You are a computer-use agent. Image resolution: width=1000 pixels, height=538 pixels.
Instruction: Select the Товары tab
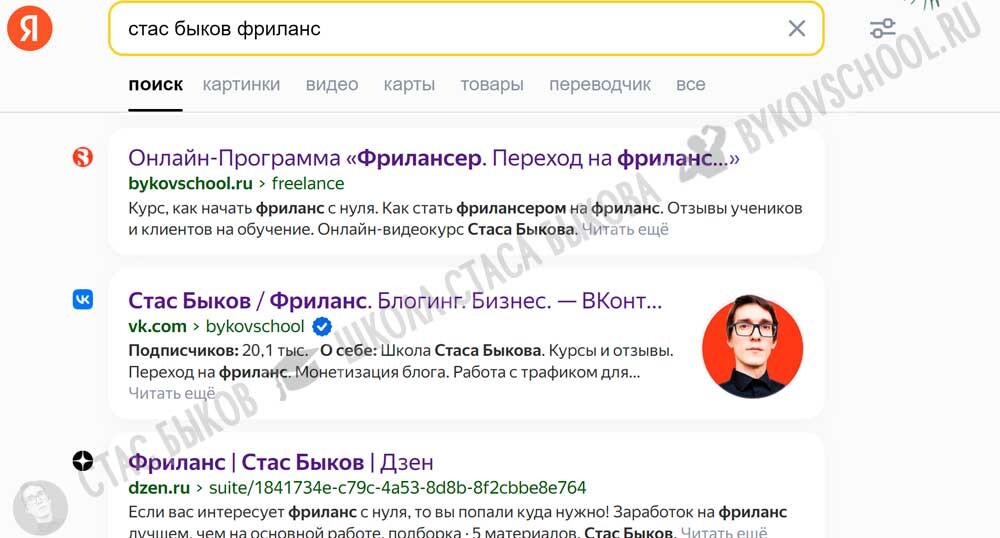pyautogui.click(x=492, y=84)
